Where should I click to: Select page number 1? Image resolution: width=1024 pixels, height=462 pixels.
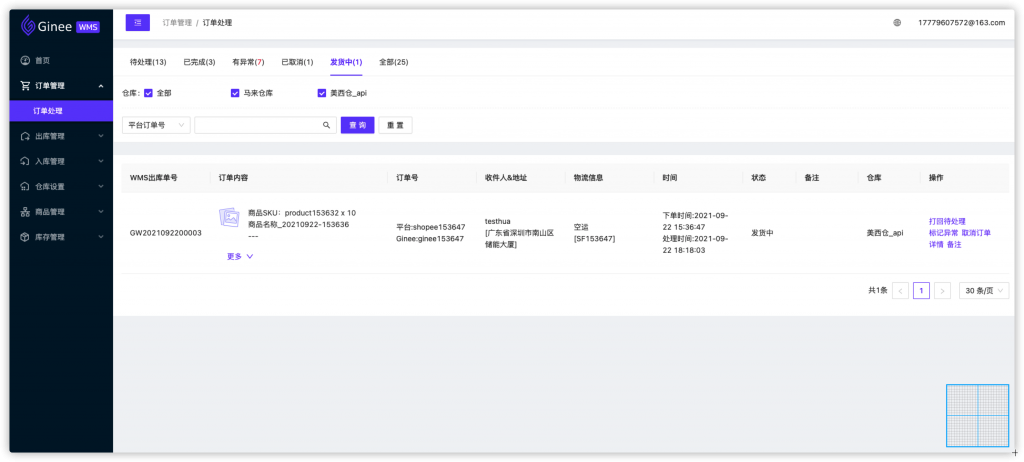(921, 291)
